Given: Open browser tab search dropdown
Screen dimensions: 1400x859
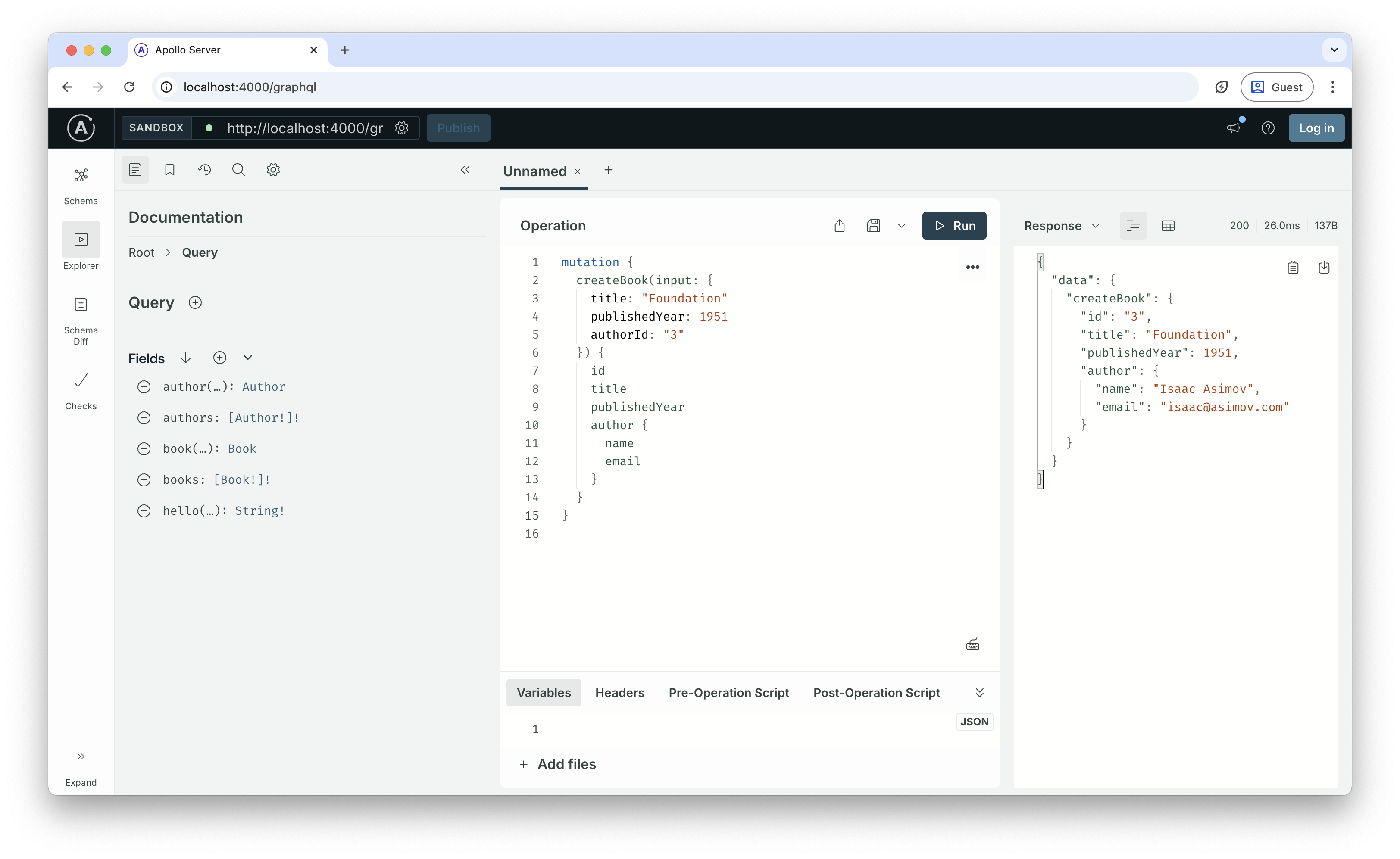Looking at the screenshot, I should coord(1334,50).
